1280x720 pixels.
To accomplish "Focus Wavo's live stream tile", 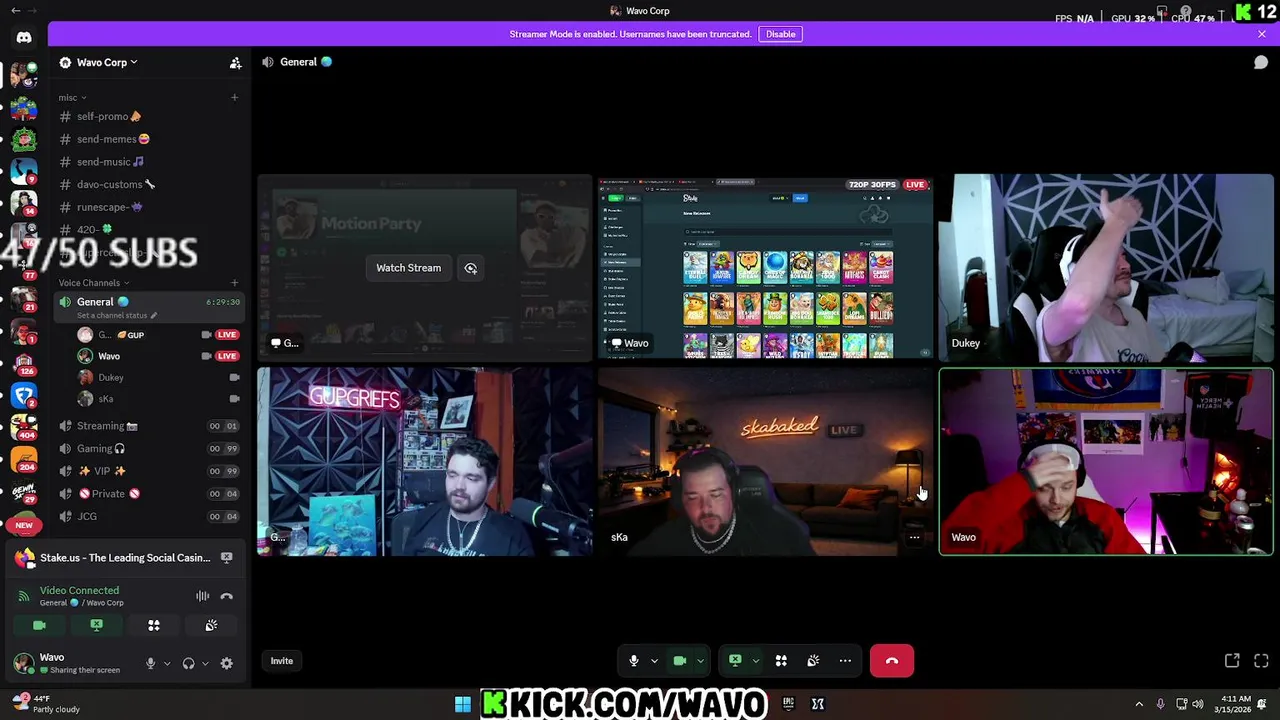I will point(765,268).
